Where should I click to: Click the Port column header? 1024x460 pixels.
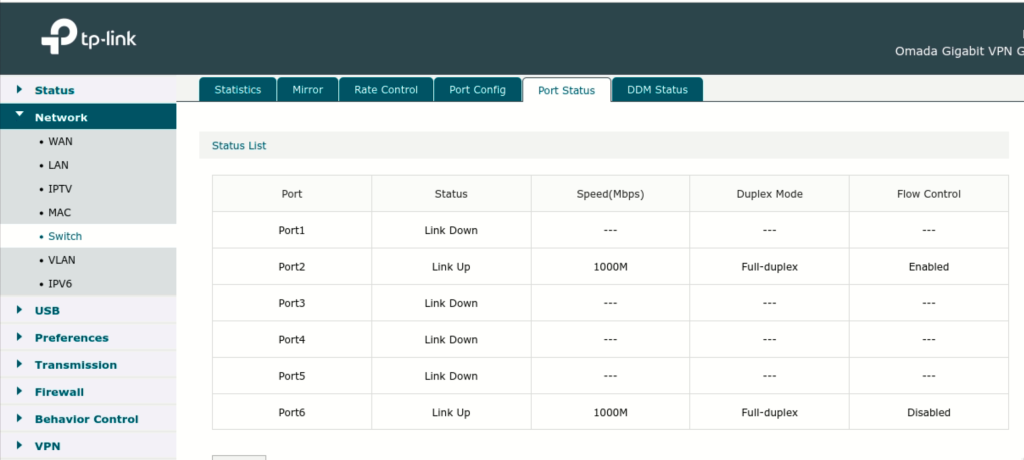(292, 193)
